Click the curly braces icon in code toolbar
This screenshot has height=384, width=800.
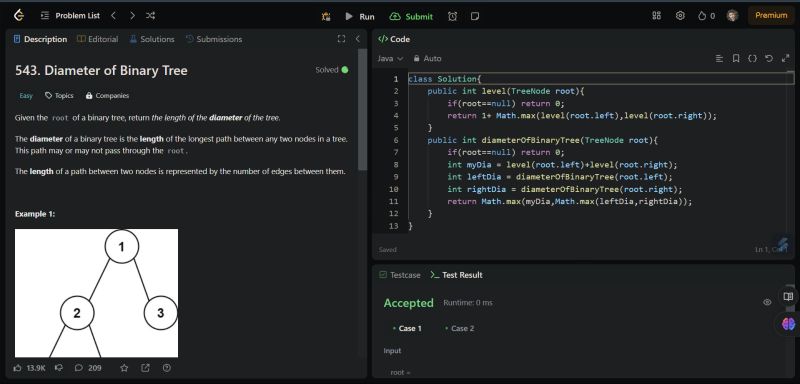point(752,59)
